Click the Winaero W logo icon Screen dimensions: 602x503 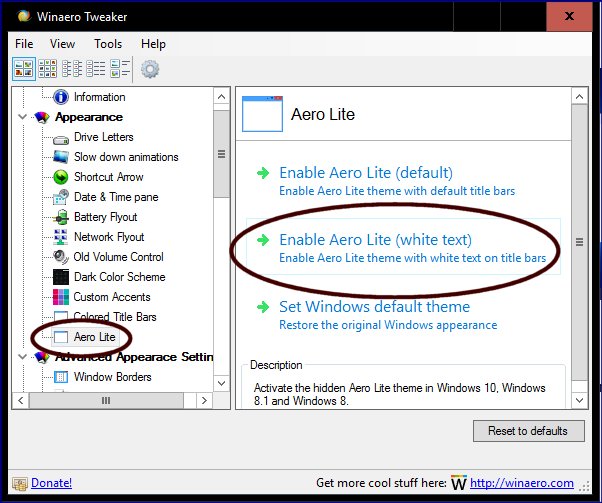[459, 483]
